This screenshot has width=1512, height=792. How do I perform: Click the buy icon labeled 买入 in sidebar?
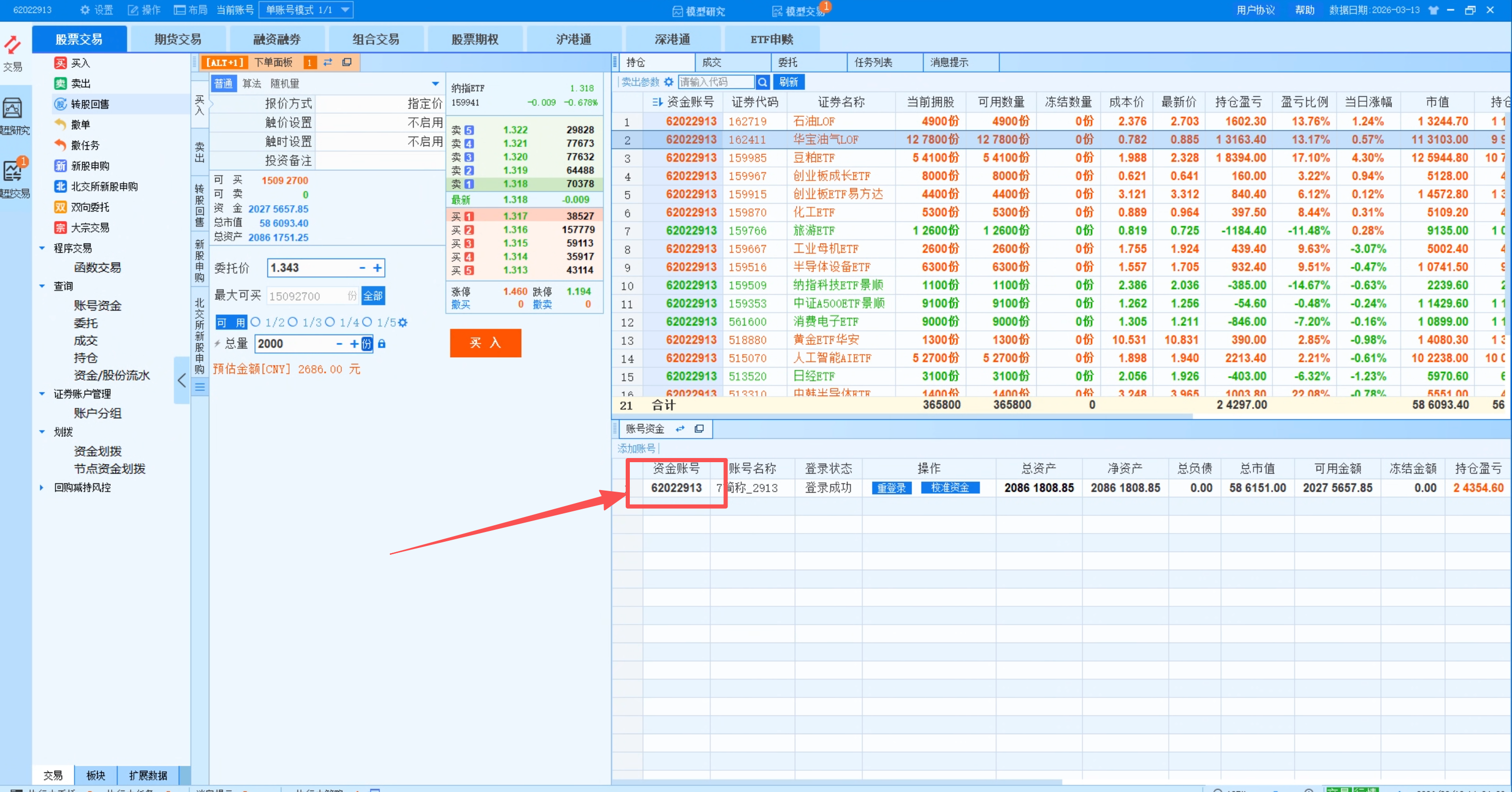click(x=61, y=63)
